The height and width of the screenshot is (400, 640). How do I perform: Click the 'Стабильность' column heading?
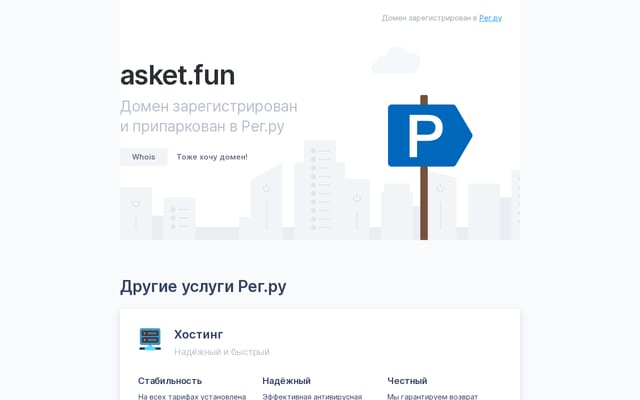click(x=170, y=381)
